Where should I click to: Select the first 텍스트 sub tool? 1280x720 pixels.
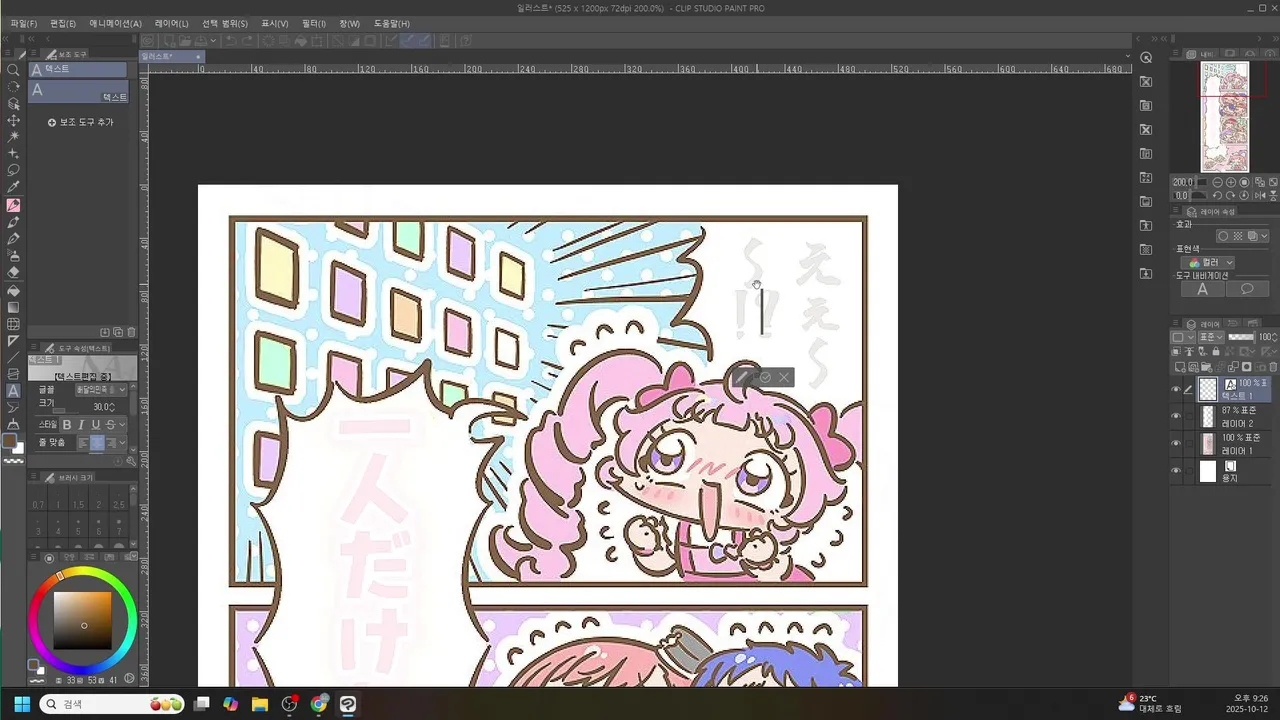(78, 70)
